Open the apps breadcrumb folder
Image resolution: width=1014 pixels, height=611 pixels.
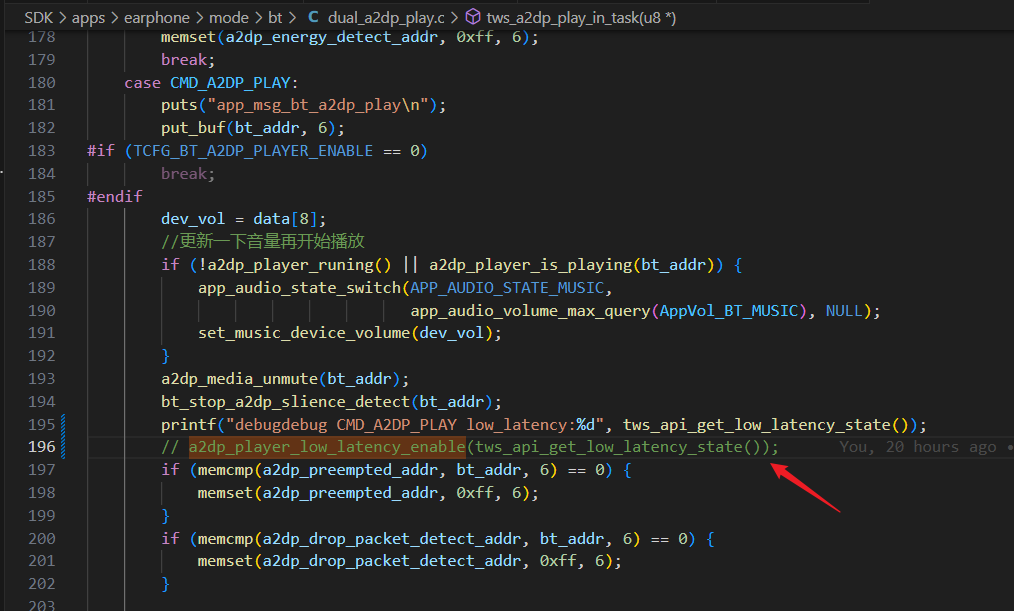pos(89,17)
